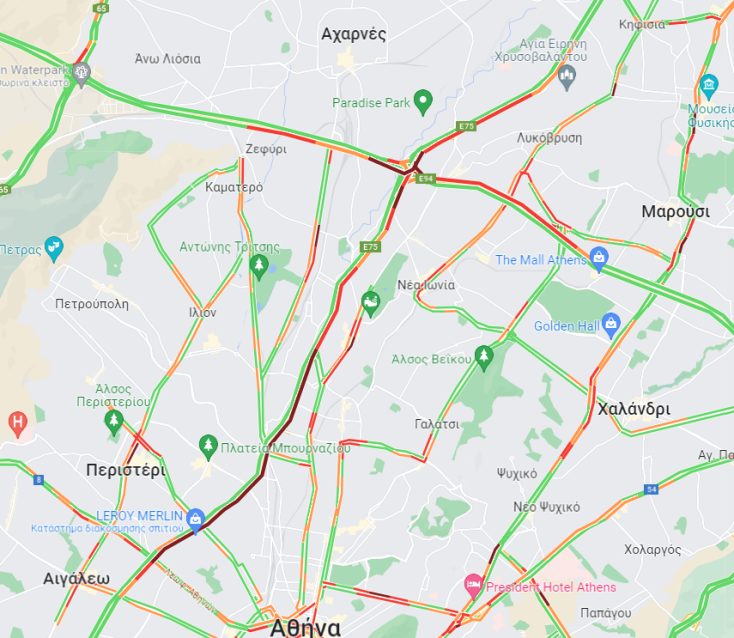Click the Paradise Park green pin
The image size is (734, 638).
[x=423, y=102]
